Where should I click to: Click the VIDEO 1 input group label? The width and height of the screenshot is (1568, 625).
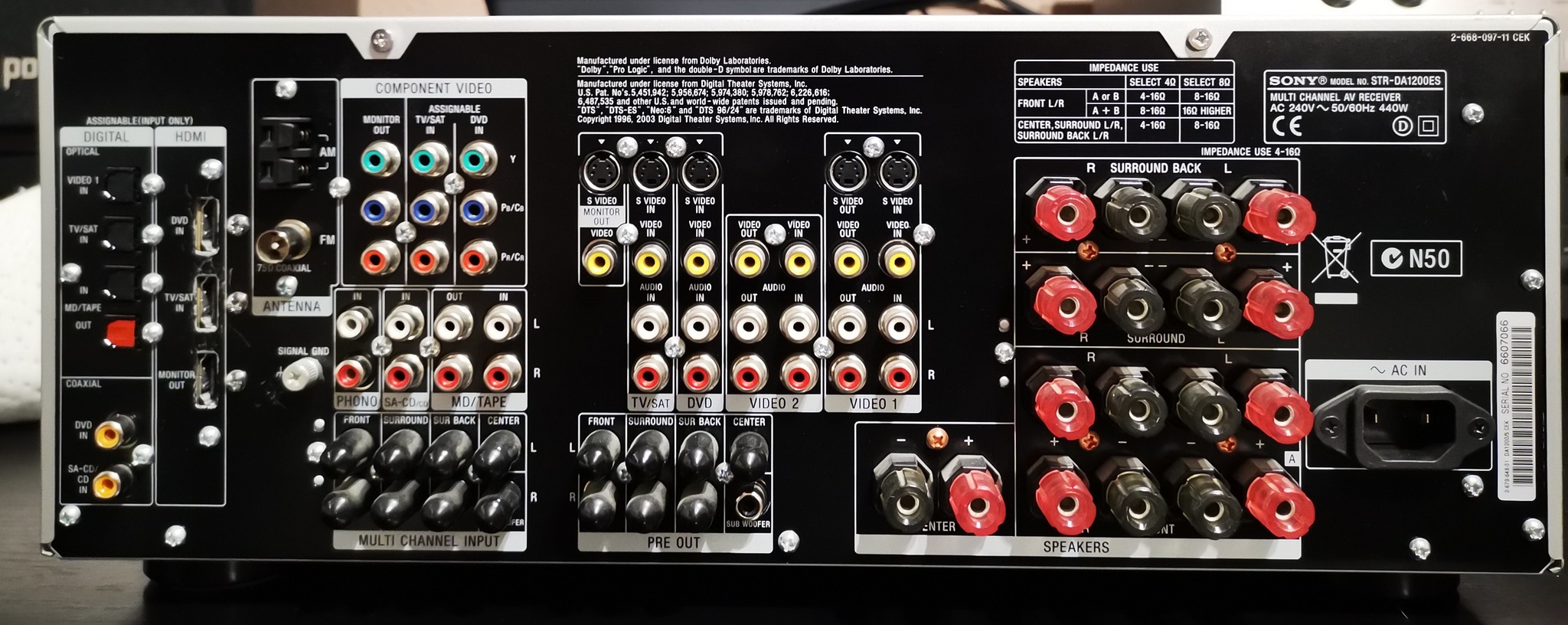click(x=874, y=403)
